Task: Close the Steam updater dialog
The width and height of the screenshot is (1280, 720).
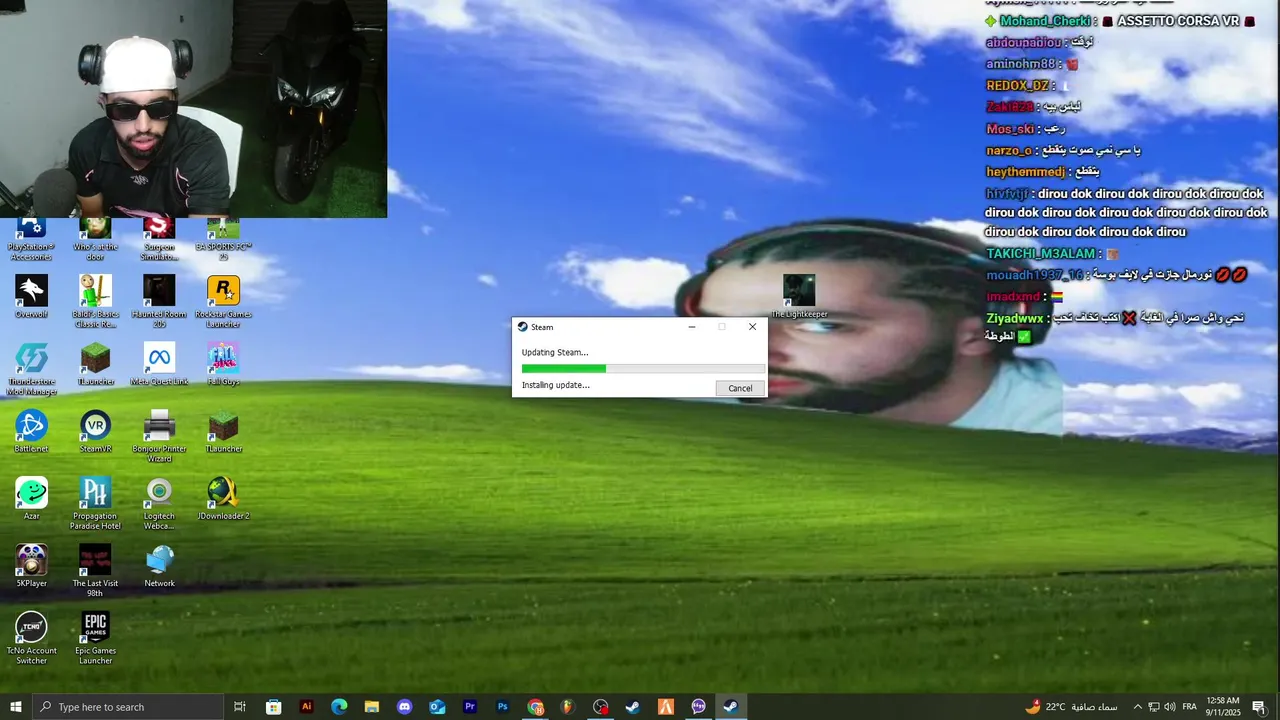Action: coord(752,327)
